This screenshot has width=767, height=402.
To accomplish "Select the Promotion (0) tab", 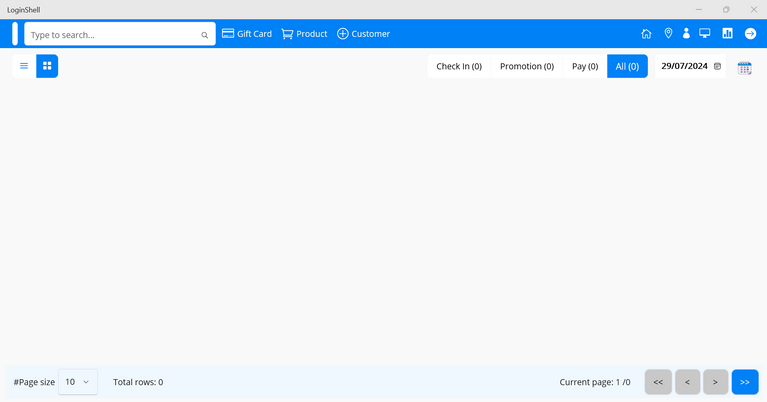I will coord(527,67).
